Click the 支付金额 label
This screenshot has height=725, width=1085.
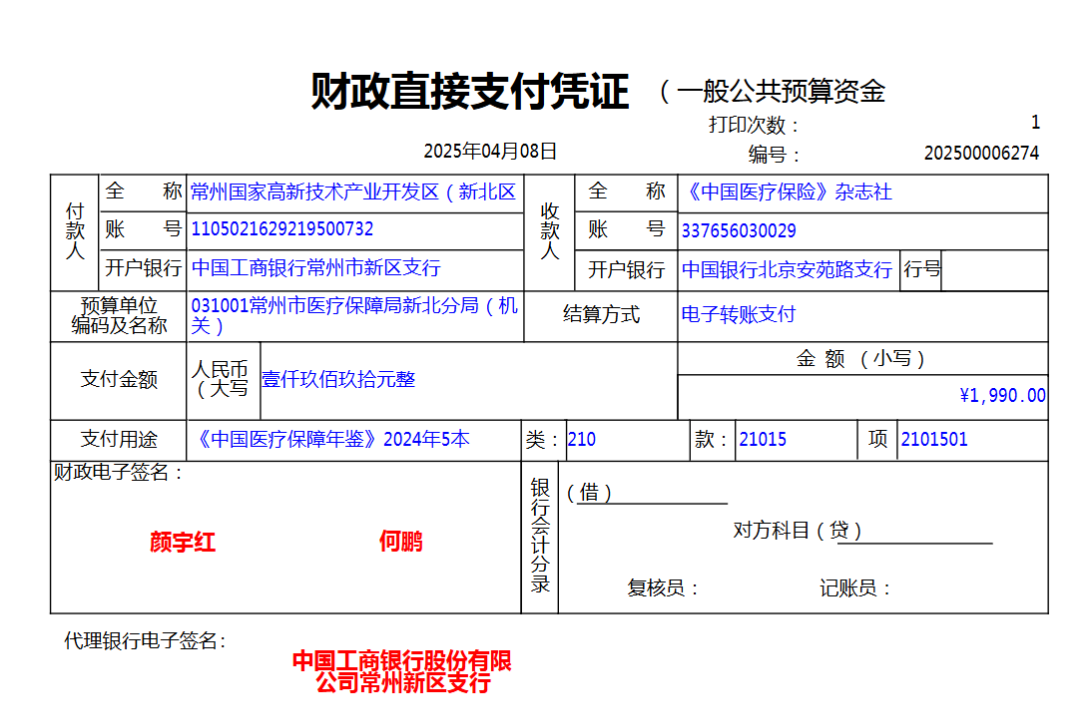point(119,379)
